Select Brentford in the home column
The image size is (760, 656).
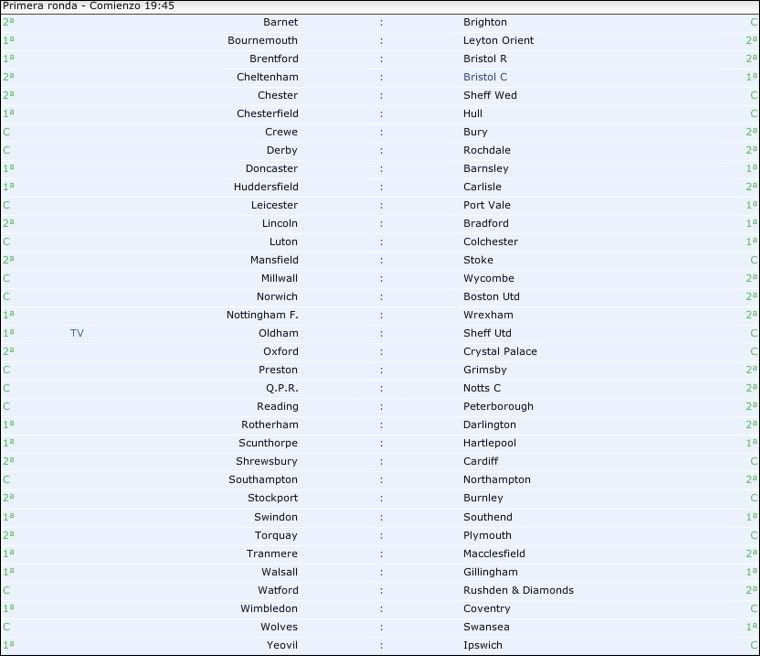point(273,59)
